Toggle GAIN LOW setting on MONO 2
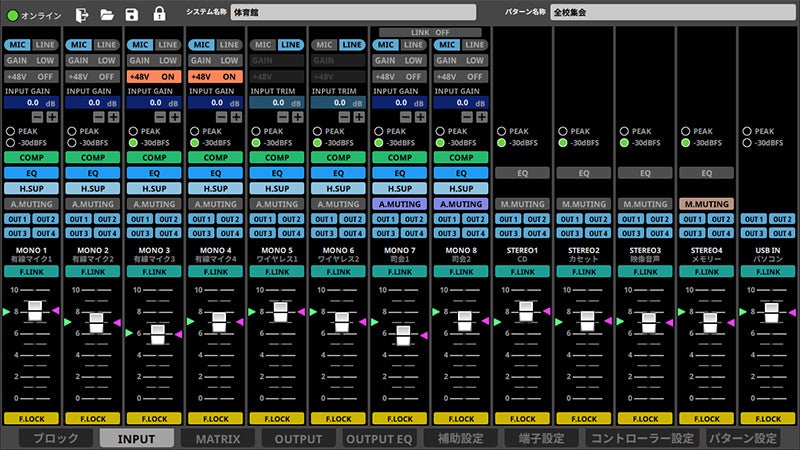This screenshot has width=800, height=450. pyautogui.click(x=92, y=61)
